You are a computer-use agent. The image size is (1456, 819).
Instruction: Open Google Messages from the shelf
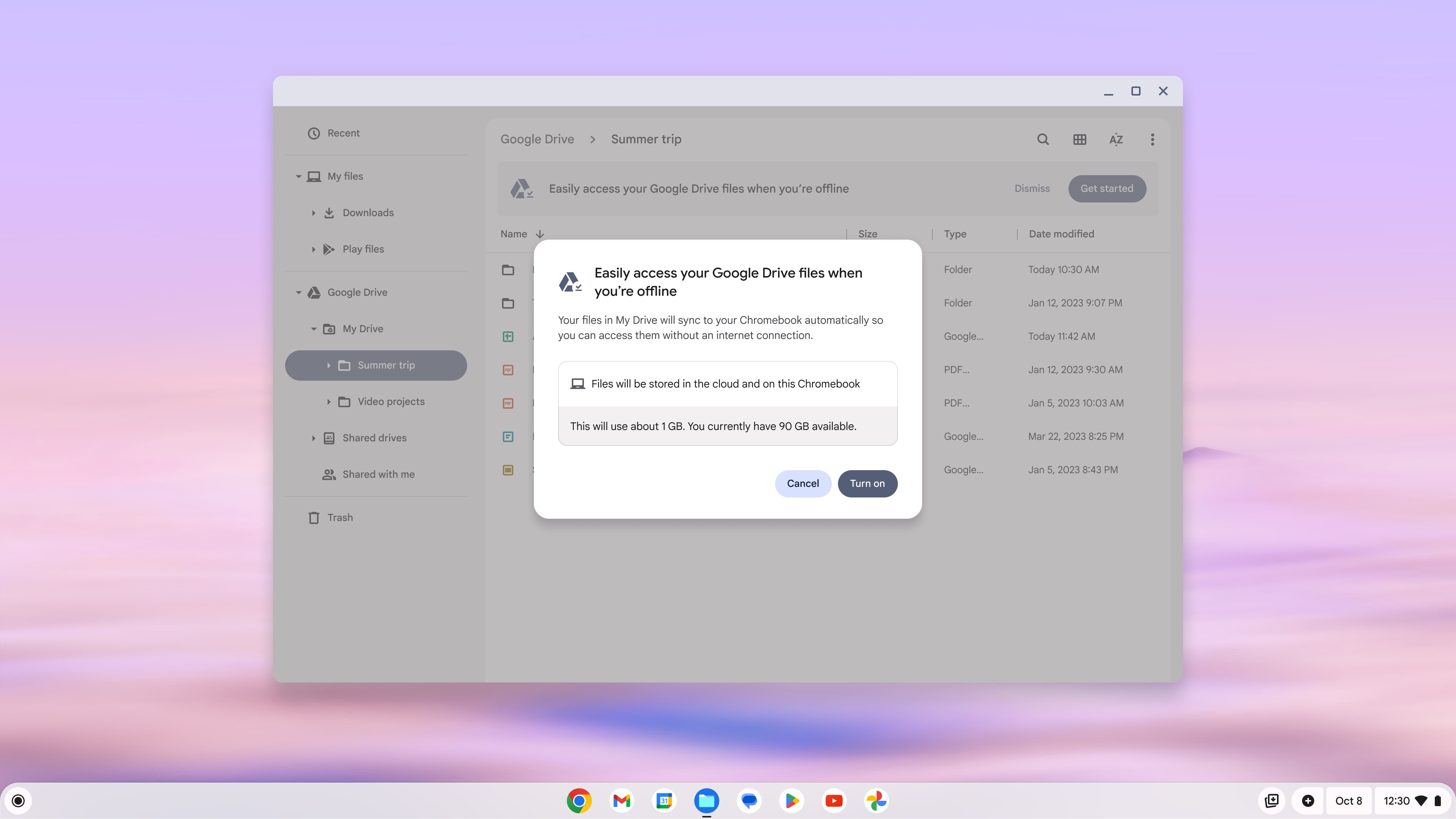coord(749,801)
